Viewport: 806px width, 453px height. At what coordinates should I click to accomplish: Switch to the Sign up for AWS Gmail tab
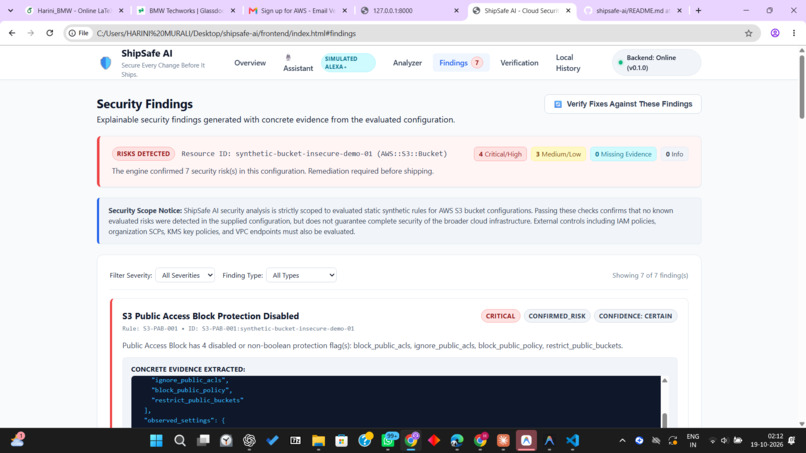pyautogui.click(x=298, y=10)
